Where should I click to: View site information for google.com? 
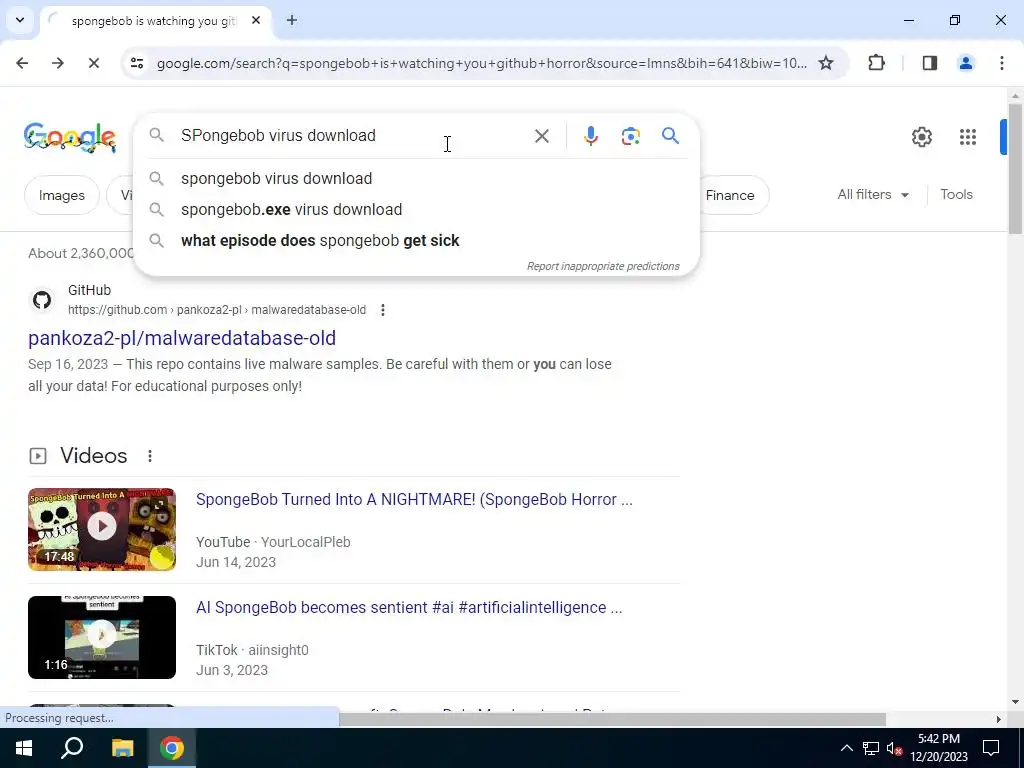coord(136,63)
